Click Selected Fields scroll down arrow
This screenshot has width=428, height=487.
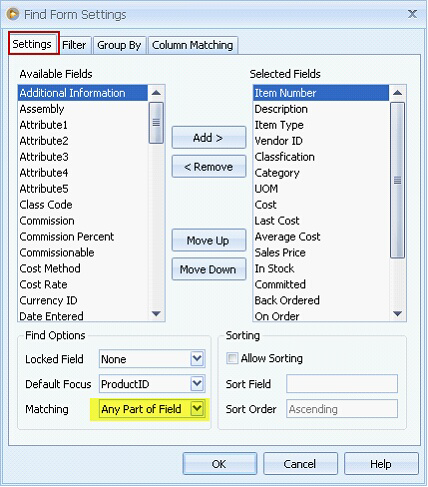tap(397, 313)
